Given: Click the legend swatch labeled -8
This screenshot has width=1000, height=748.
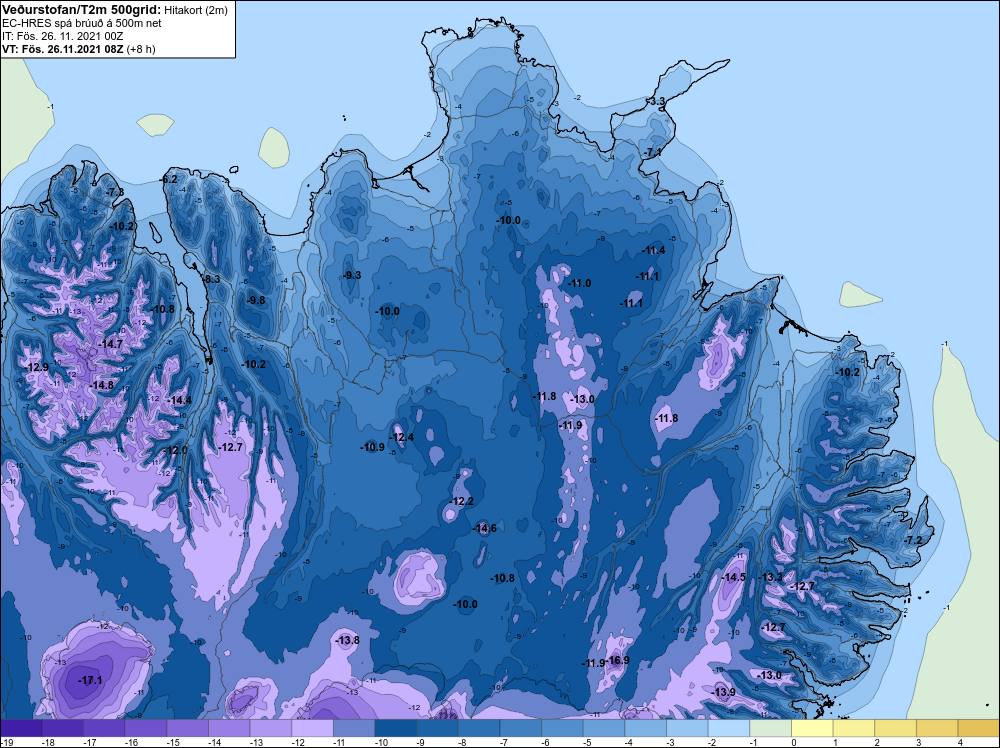Looking at the screenshot, I should point(479,728).
